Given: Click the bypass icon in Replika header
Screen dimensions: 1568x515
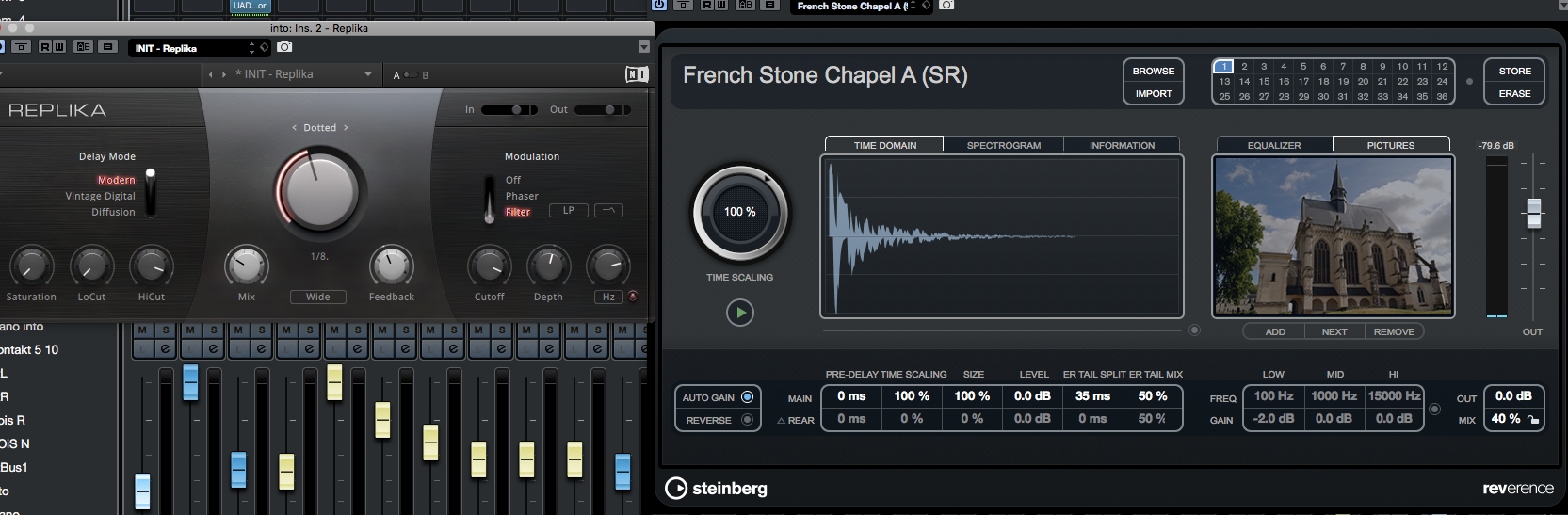Looking at the screenshot, I should 21,47.
